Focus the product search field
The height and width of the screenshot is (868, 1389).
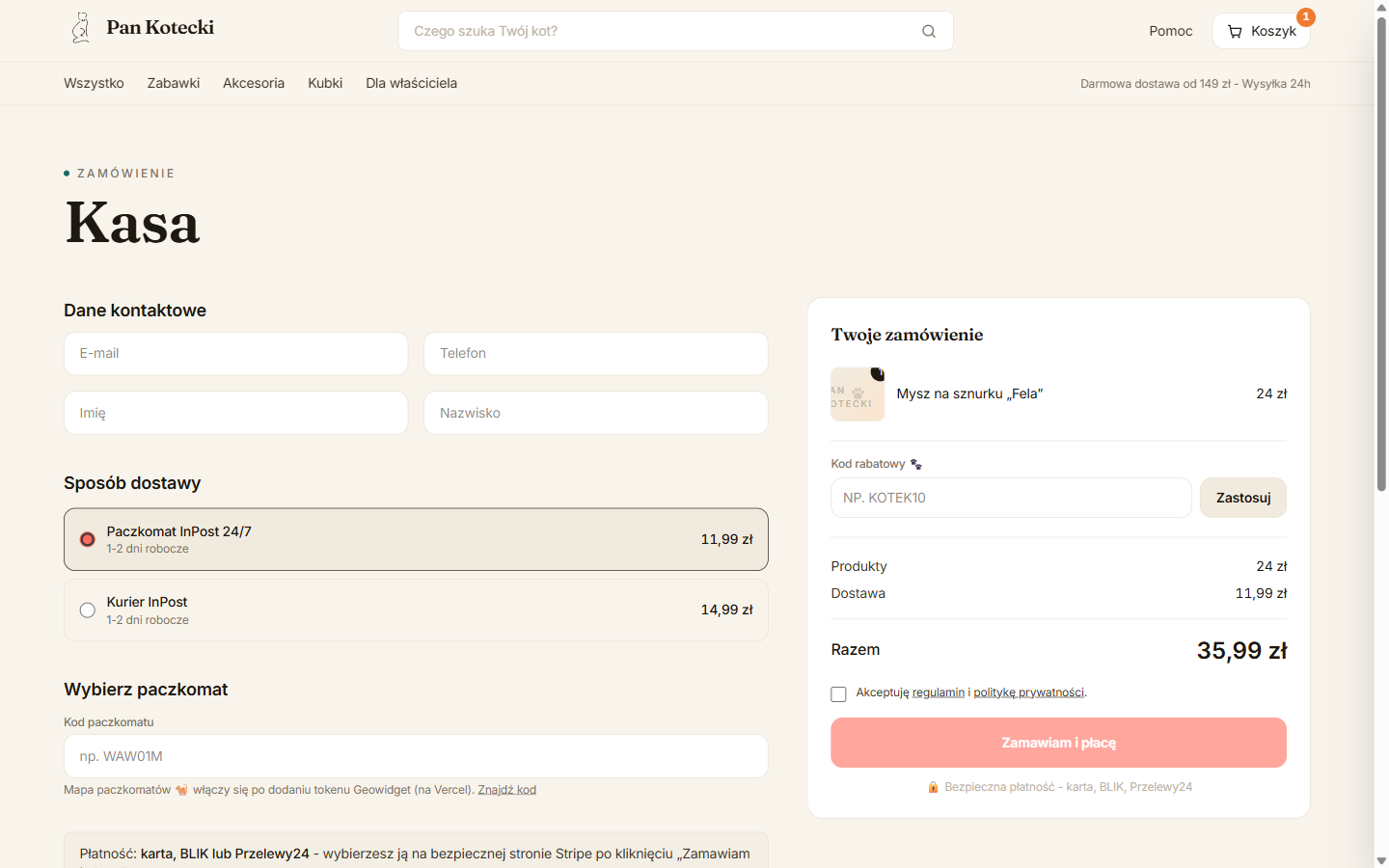(675, 31)
